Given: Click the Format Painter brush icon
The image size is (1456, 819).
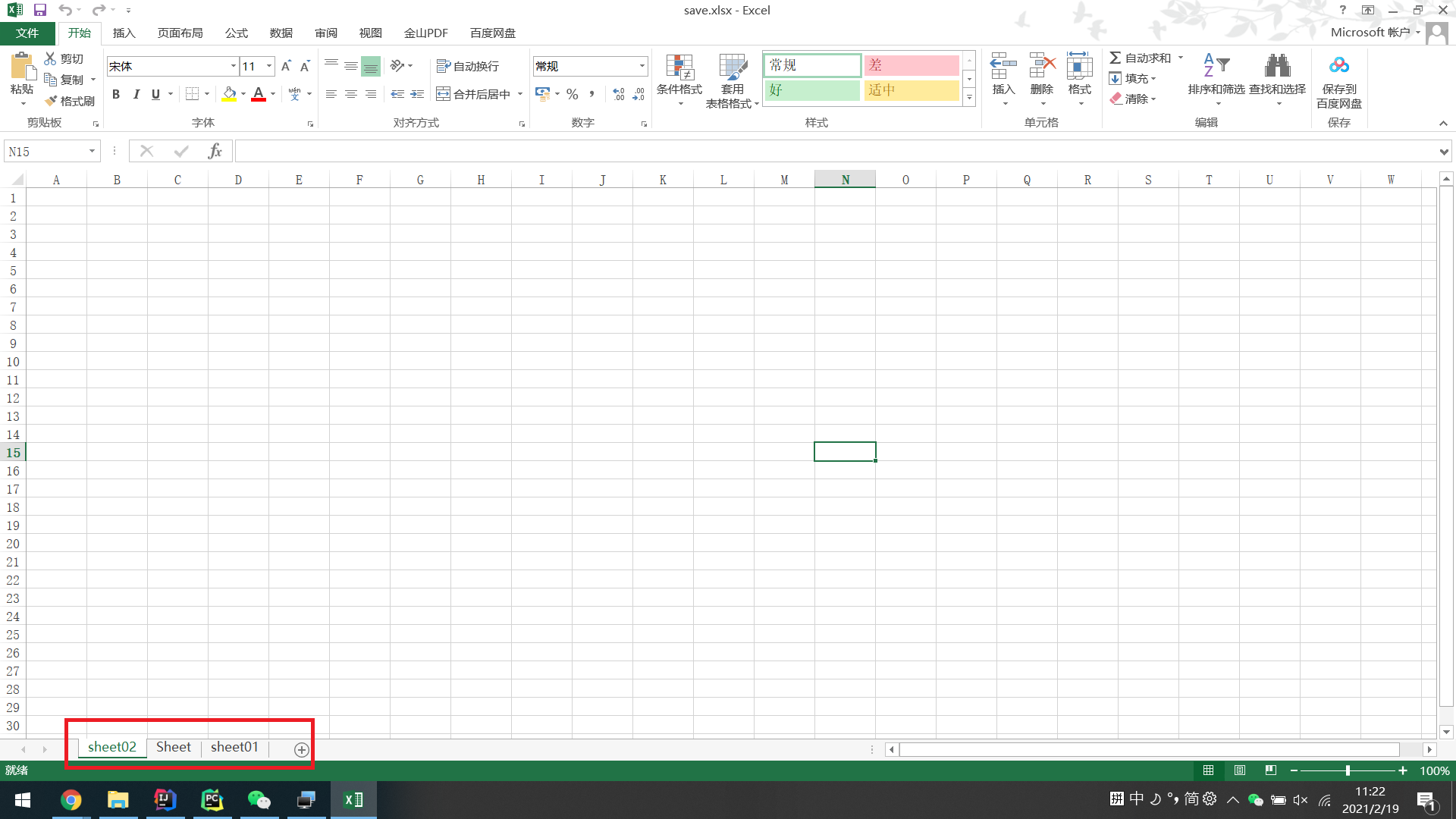Looking at the screenshot, I should (x=51, y=101).
